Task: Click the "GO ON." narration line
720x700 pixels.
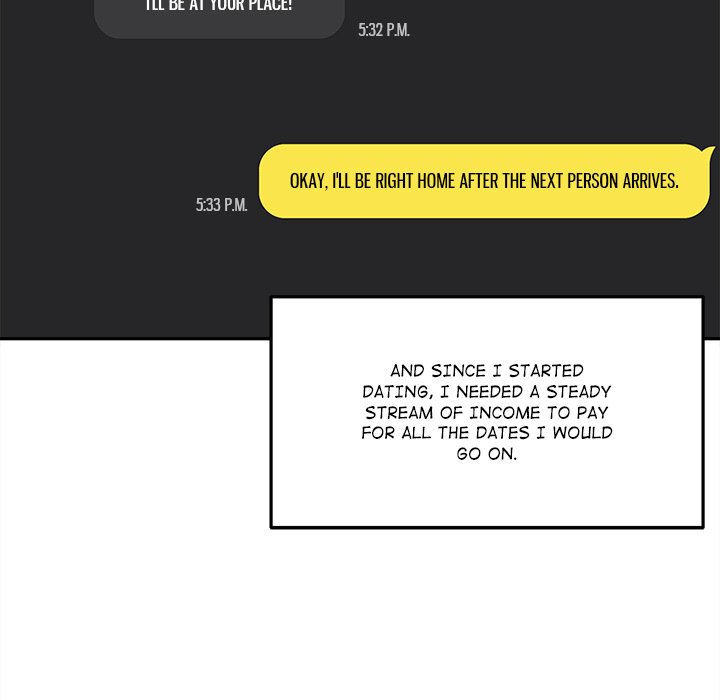Action: click(487, 454)
